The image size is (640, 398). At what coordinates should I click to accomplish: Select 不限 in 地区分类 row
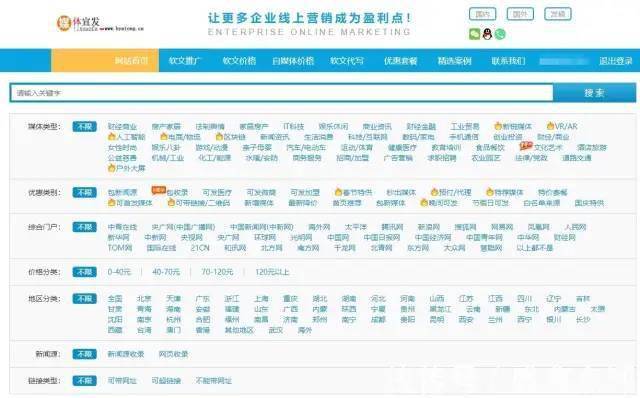coord(84,299)
